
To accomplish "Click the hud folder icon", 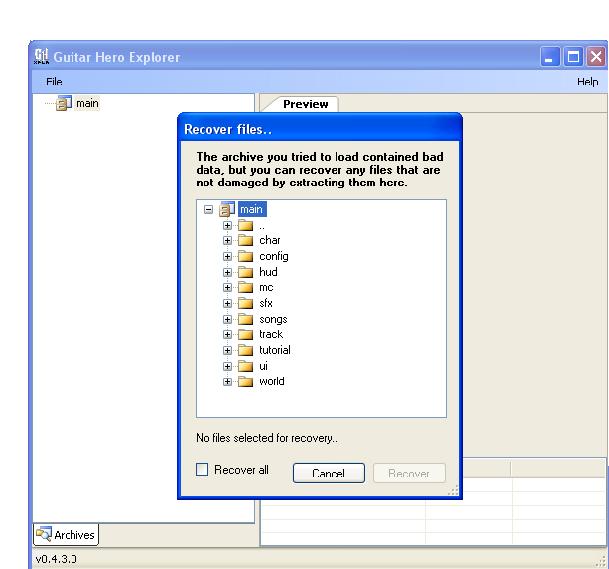I will pyautogui.click(x=245, y=272).
